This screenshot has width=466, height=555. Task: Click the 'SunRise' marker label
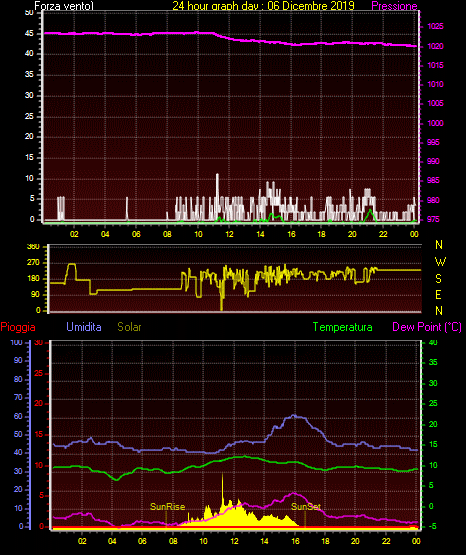(167, 507)
